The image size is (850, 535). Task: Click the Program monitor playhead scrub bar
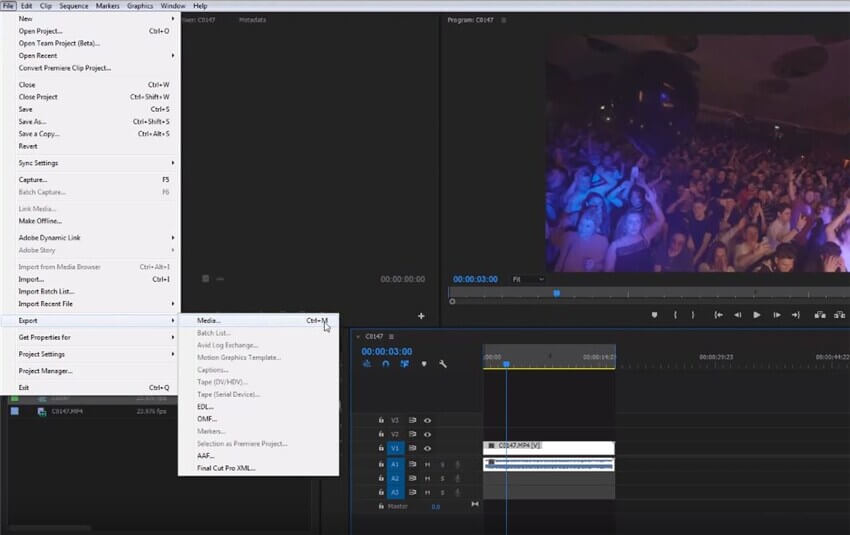click(x=649, y=293)
